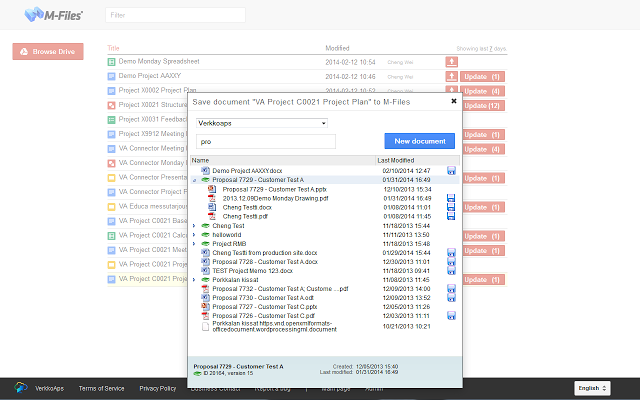Screen dimensions: 640x400
Task: Expand the Porkkalan kissat folder
Action: [194, 279]
